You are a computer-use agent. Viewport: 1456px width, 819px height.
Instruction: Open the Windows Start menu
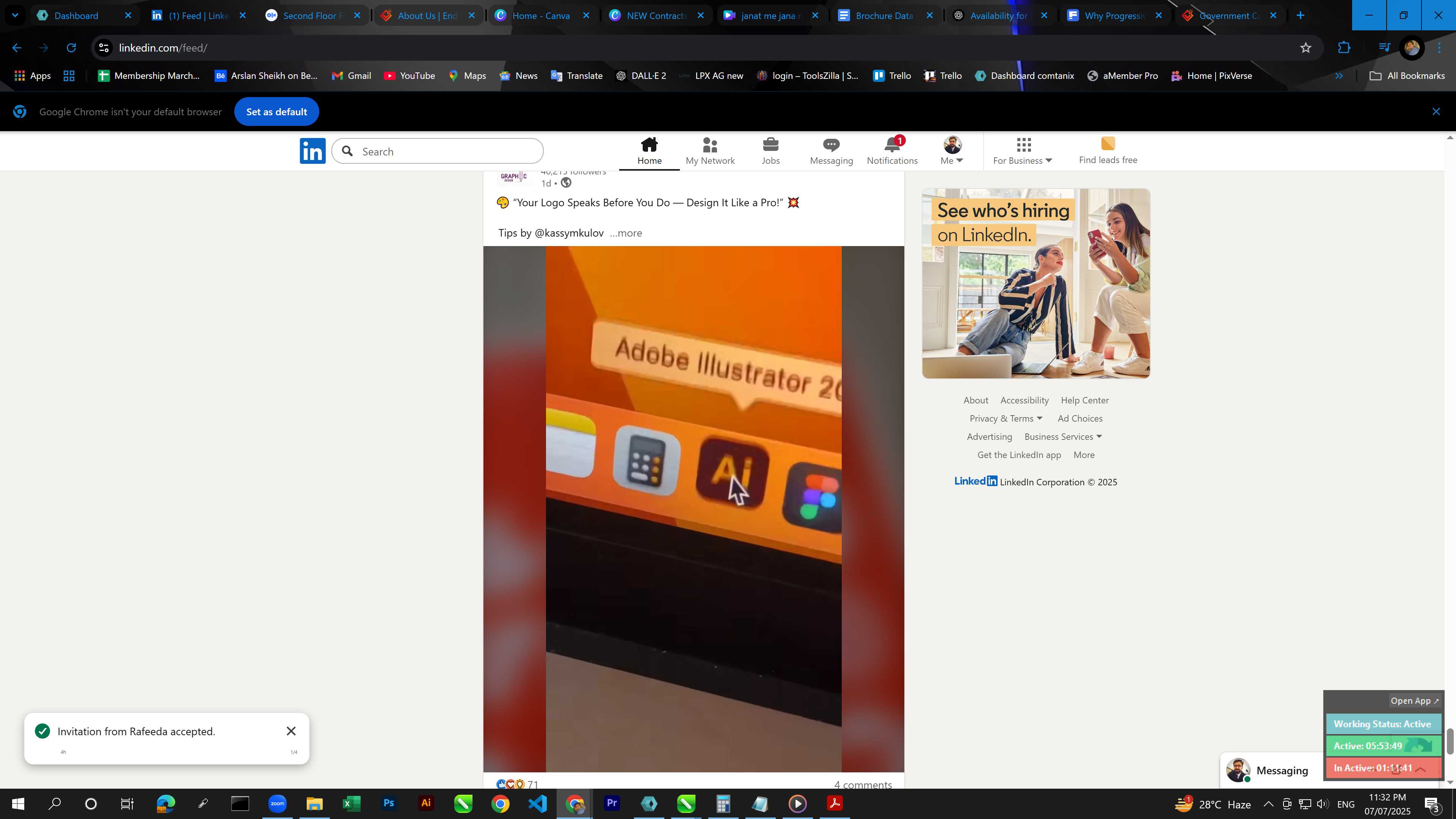point(17,803)
